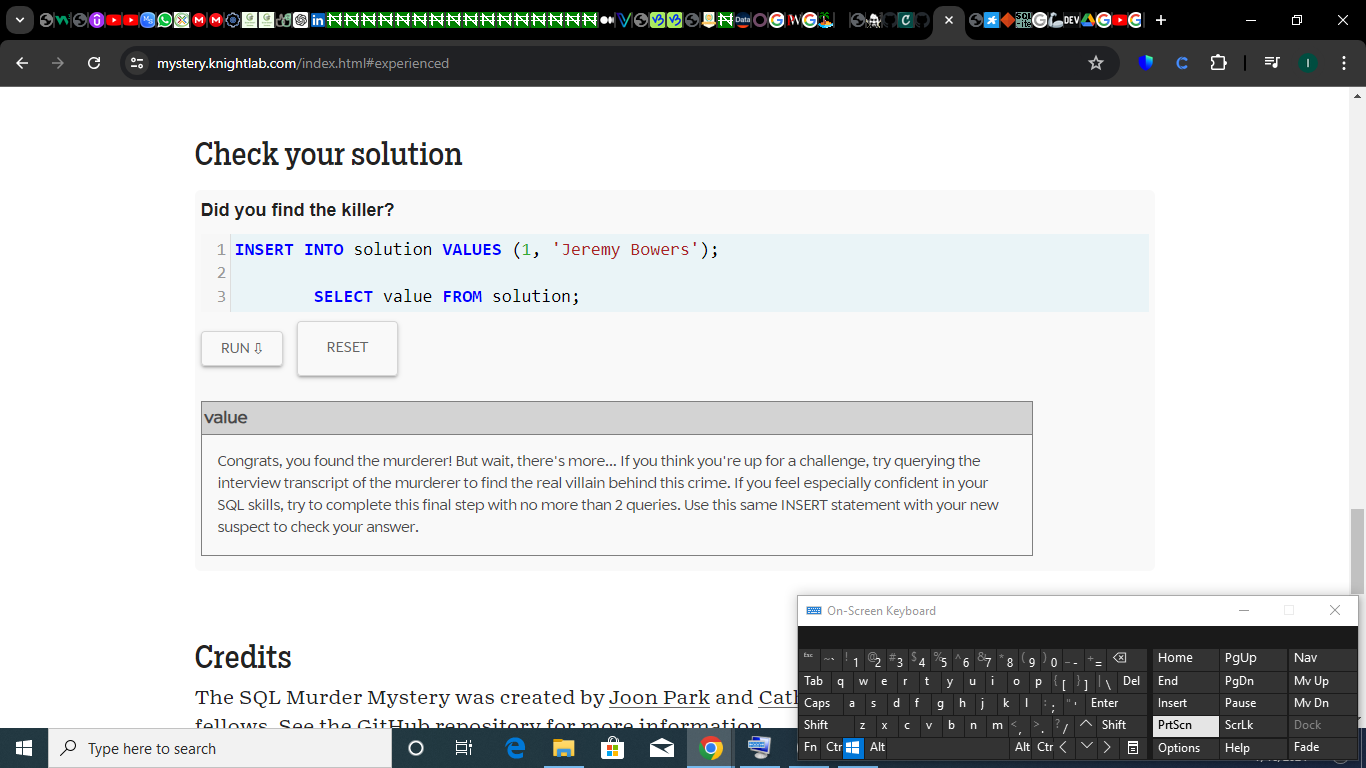Screen dimensions: 1366x768
Task: Open site information icon in address bar
Action: click(x=138, y=63)
